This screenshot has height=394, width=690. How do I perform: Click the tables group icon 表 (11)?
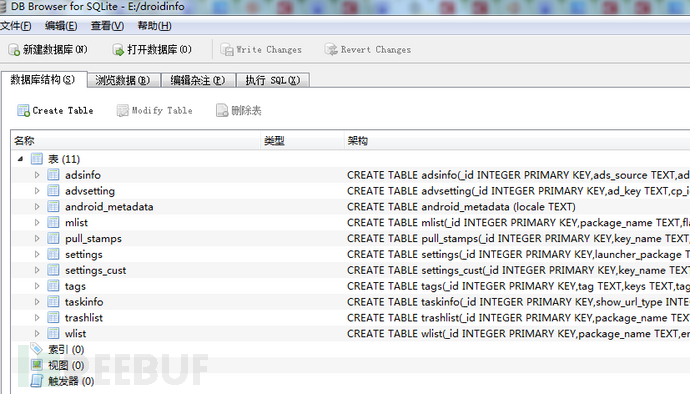tap(37, 159)
